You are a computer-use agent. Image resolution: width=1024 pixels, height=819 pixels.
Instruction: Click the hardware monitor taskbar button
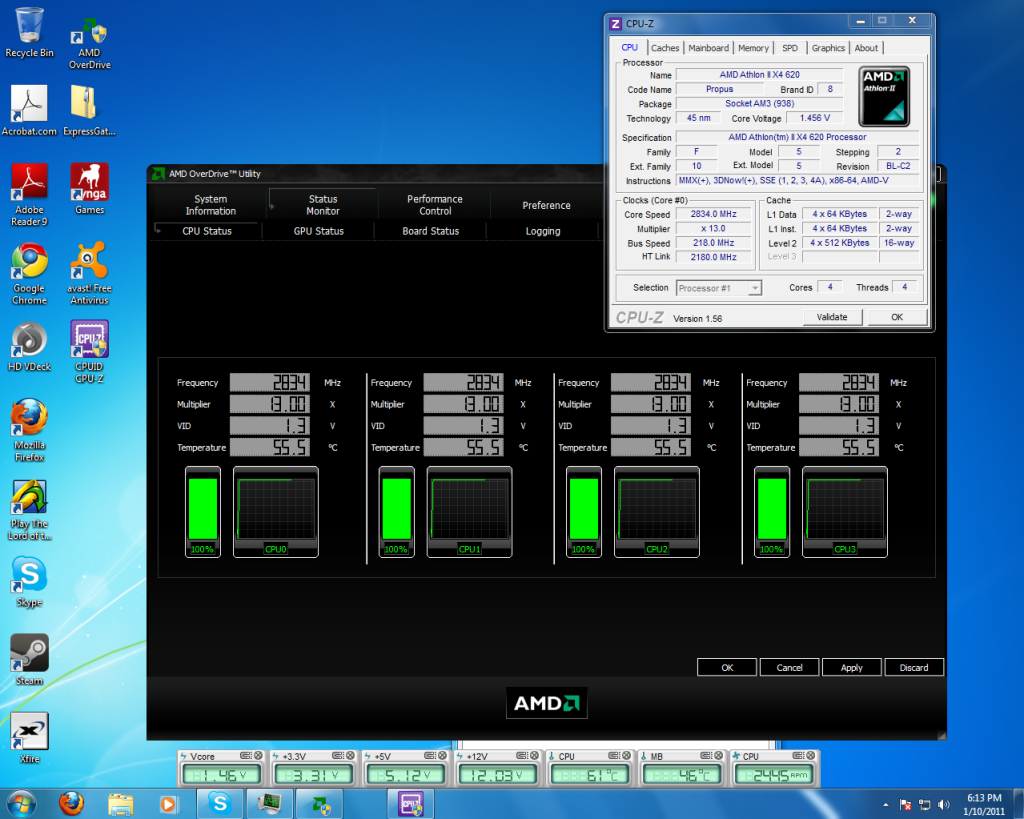(x=269, y=804)
